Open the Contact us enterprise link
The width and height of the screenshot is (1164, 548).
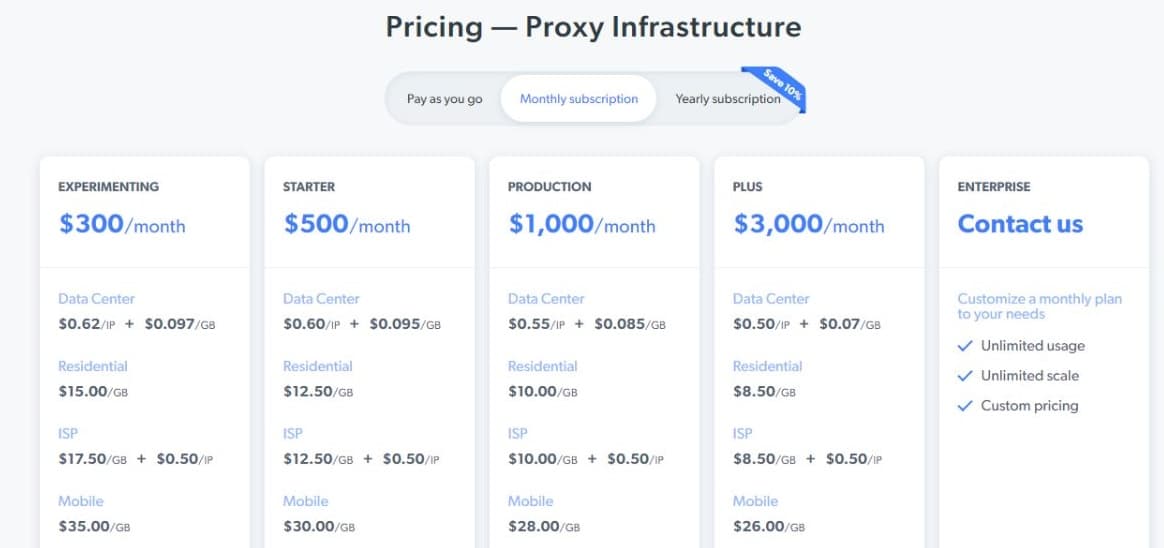tap(1020, 224)
